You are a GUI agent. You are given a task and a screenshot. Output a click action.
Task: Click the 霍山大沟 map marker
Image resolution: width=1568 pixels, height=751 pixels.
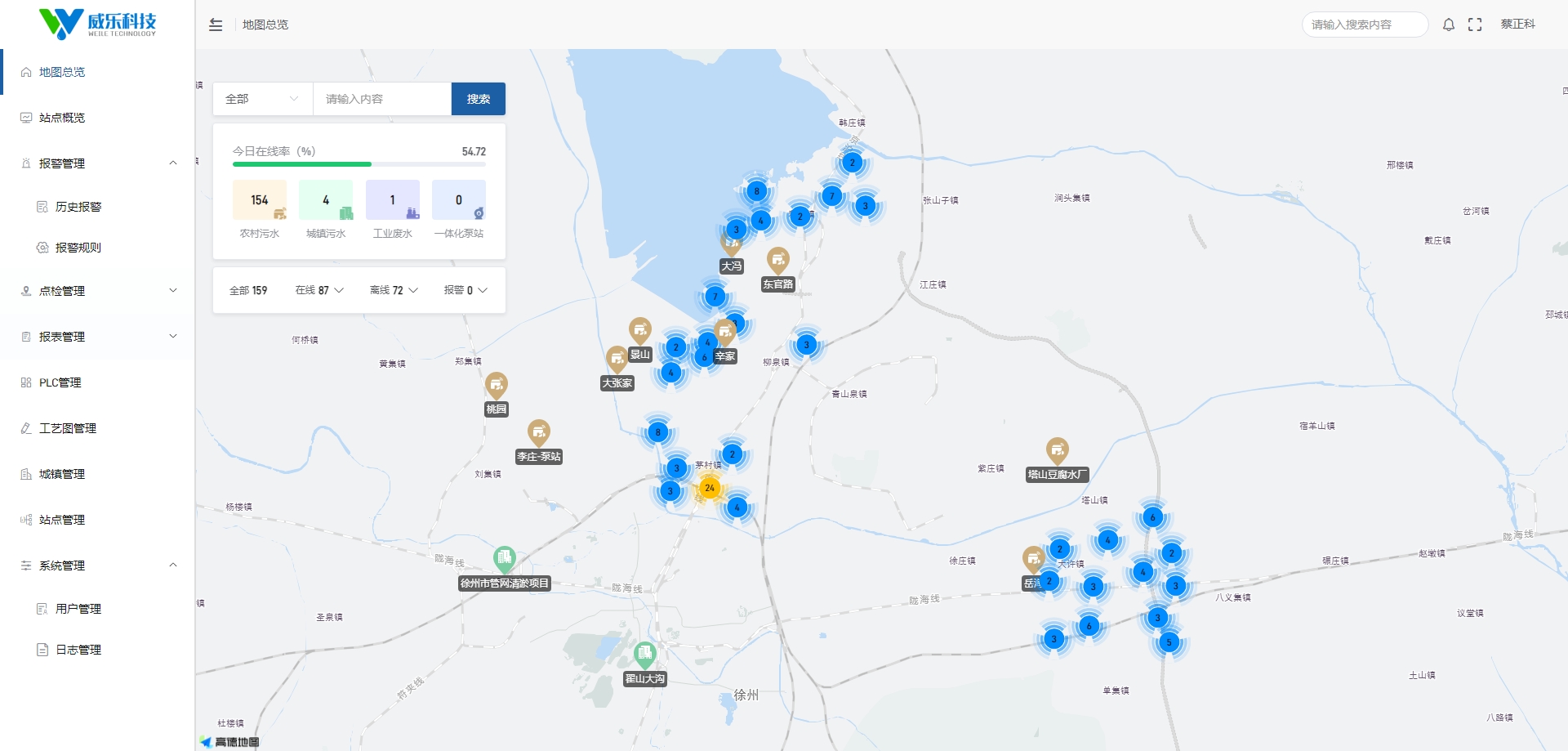click(x=644, y=655)
